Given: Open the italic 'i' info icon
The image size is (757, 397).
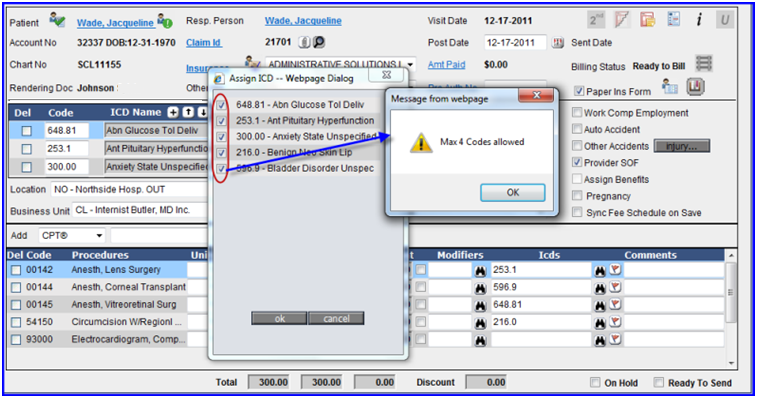Looking at the screenshot, I should pyautogui.click(x=699, y=20).
